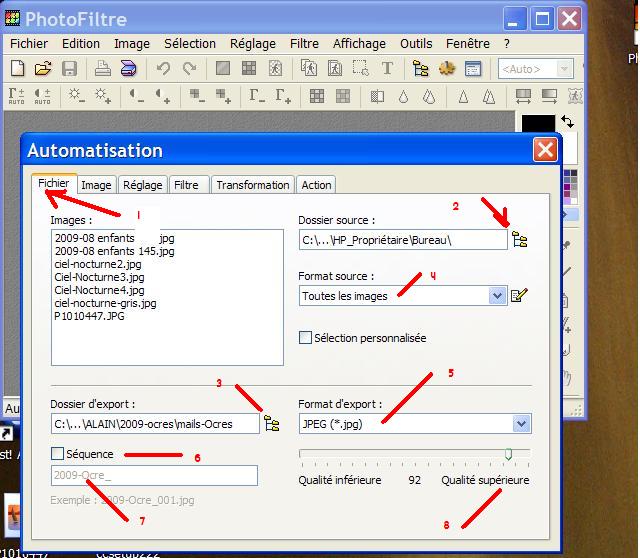Click the Text tool T icon
The image size is (640, 558).
(387, 68)
